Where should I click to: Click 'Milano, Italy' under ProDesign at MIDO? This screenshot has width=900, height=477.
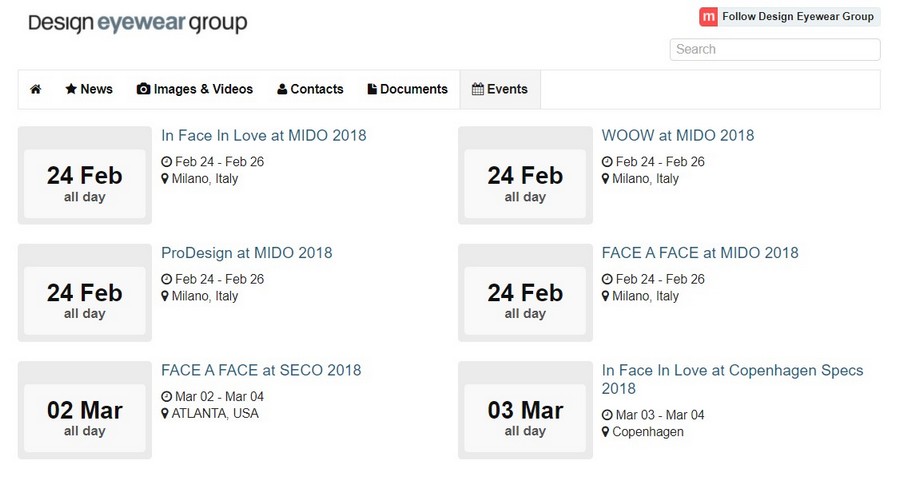[205, 296]
